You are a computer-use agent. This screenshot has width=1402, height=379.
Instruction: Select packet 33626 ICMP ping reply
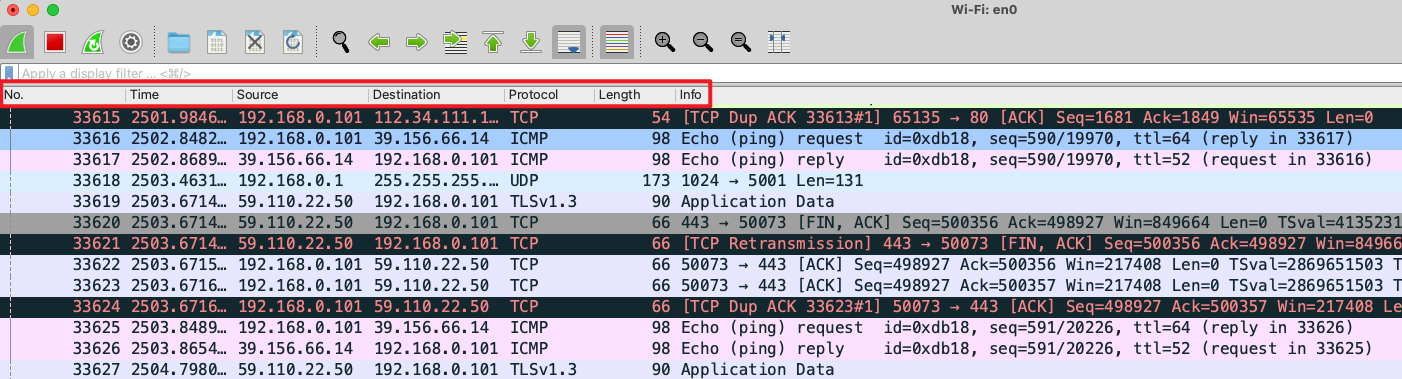(x=701, y=348)
